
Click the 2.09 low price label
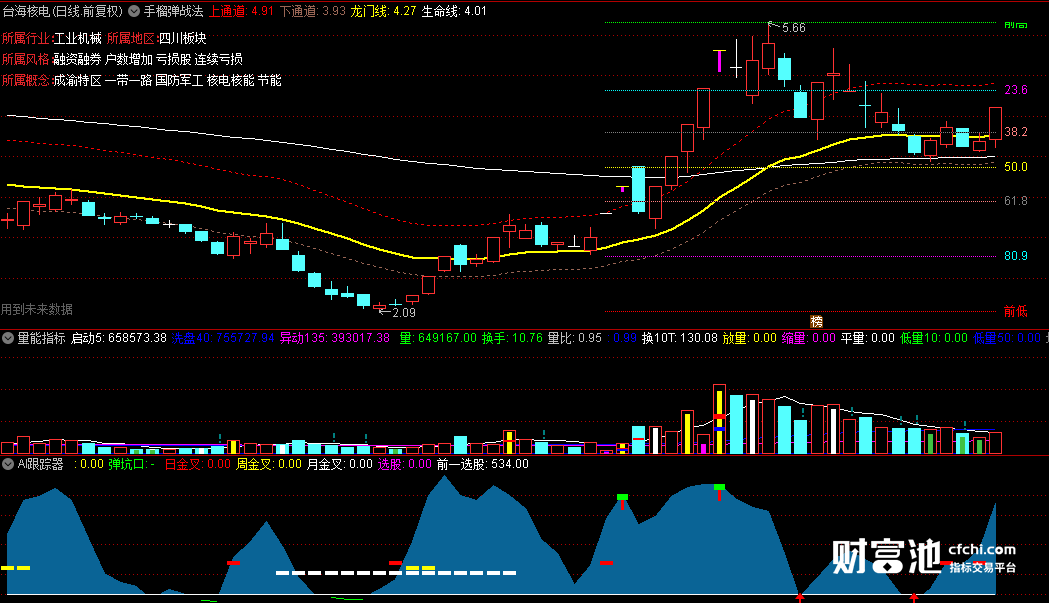[x=403, y=313]
